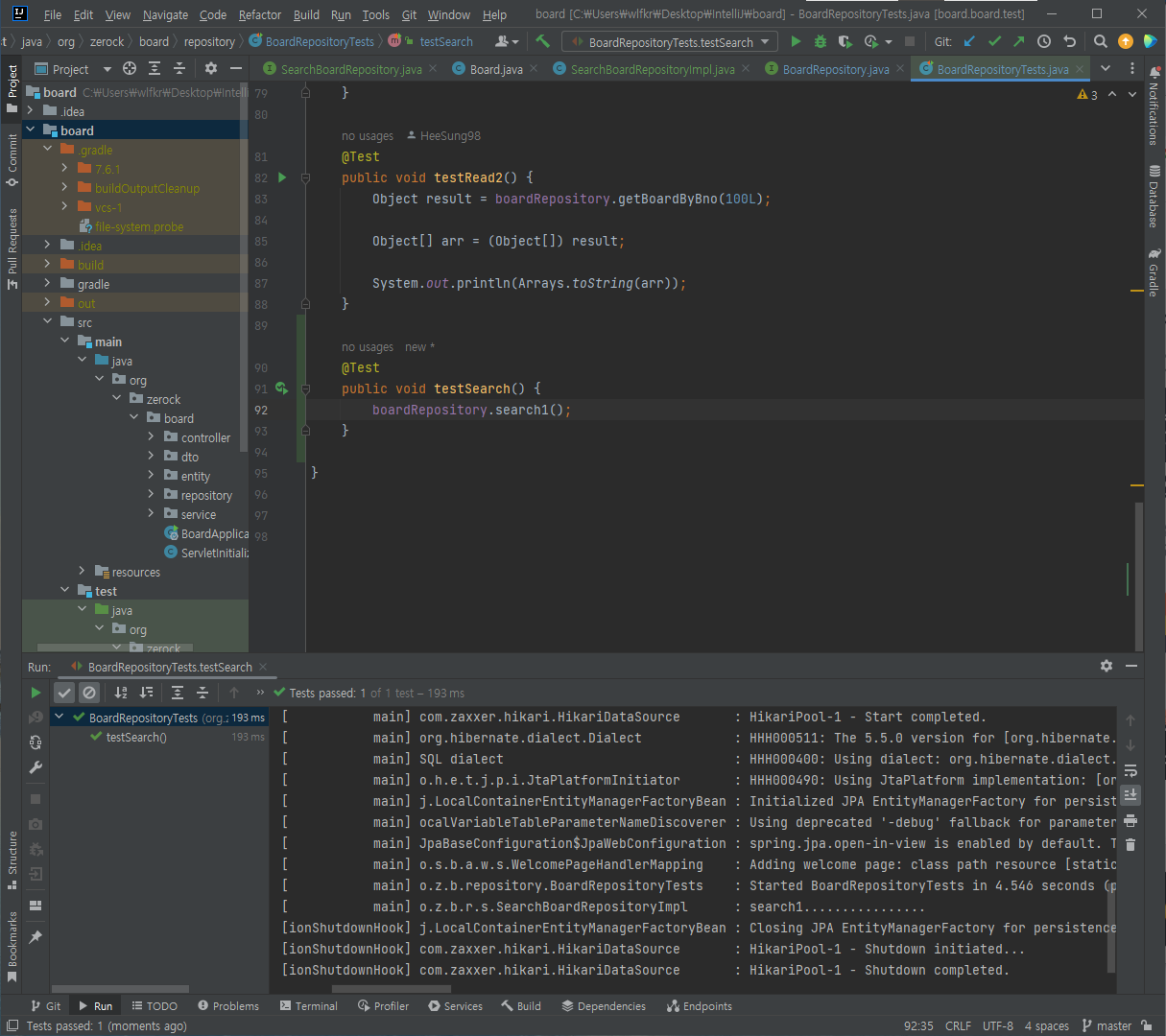Viewport: 1166px width, 1036px height.
Task: Open the Dependencies tool window
Action: (x=604, y=1006)
